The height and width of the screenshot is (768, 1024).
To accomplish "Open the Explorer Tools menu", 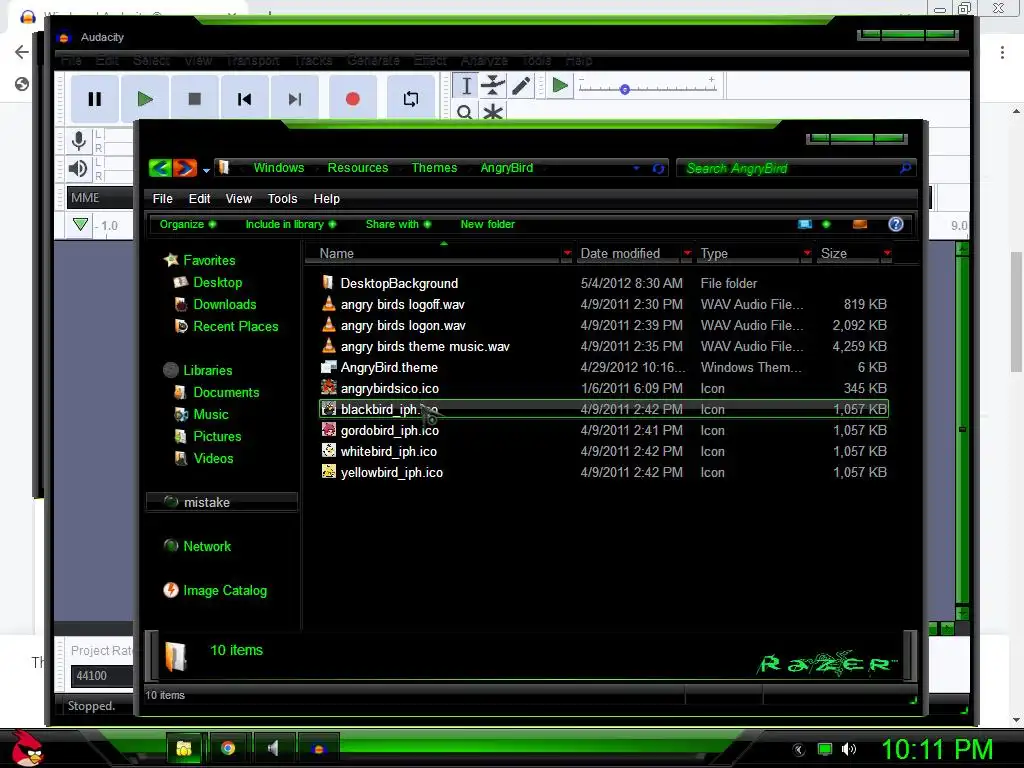I will (282, 199).
